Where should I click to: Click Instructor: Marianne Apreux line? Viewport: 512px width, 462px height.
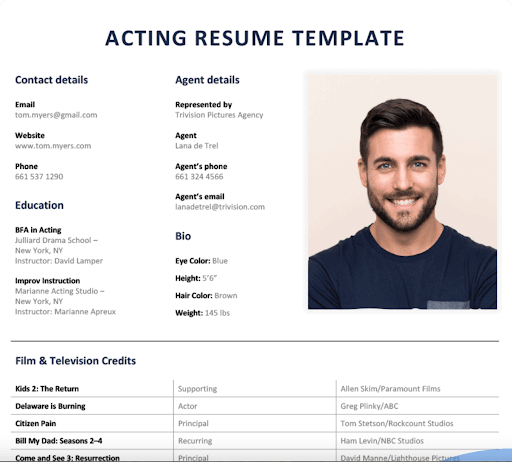click(x=65, y=312)
